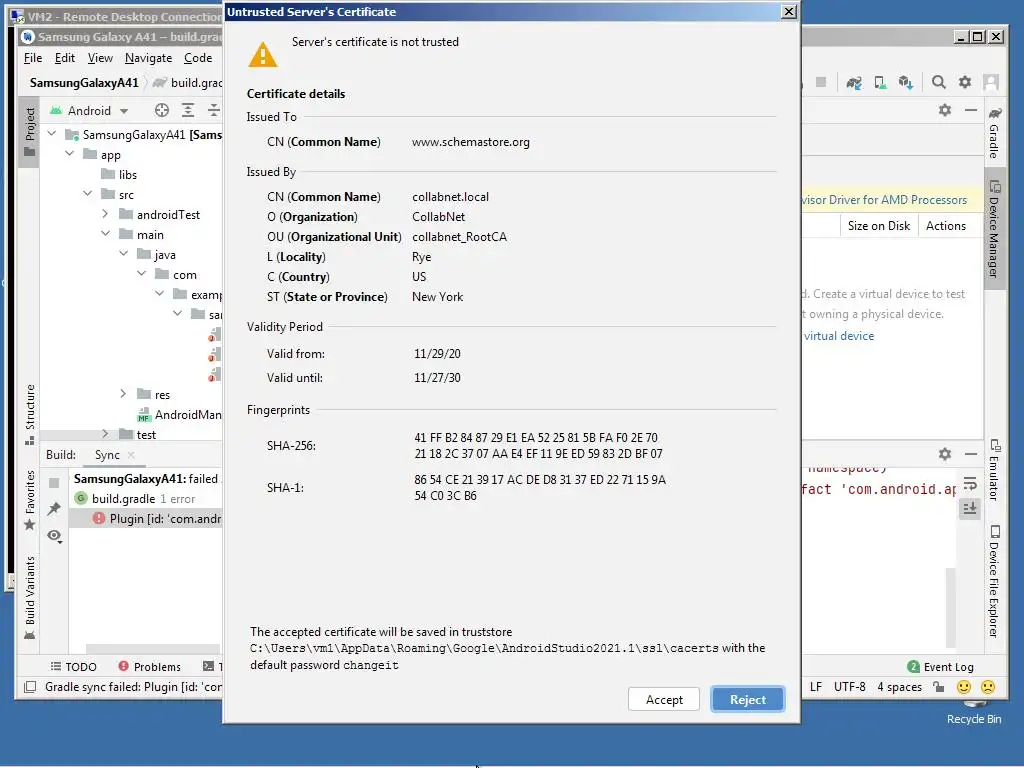Screen dimensions: 1024x768
Task: Select the test folder in project tree
Action: click(x=138, y=434)
